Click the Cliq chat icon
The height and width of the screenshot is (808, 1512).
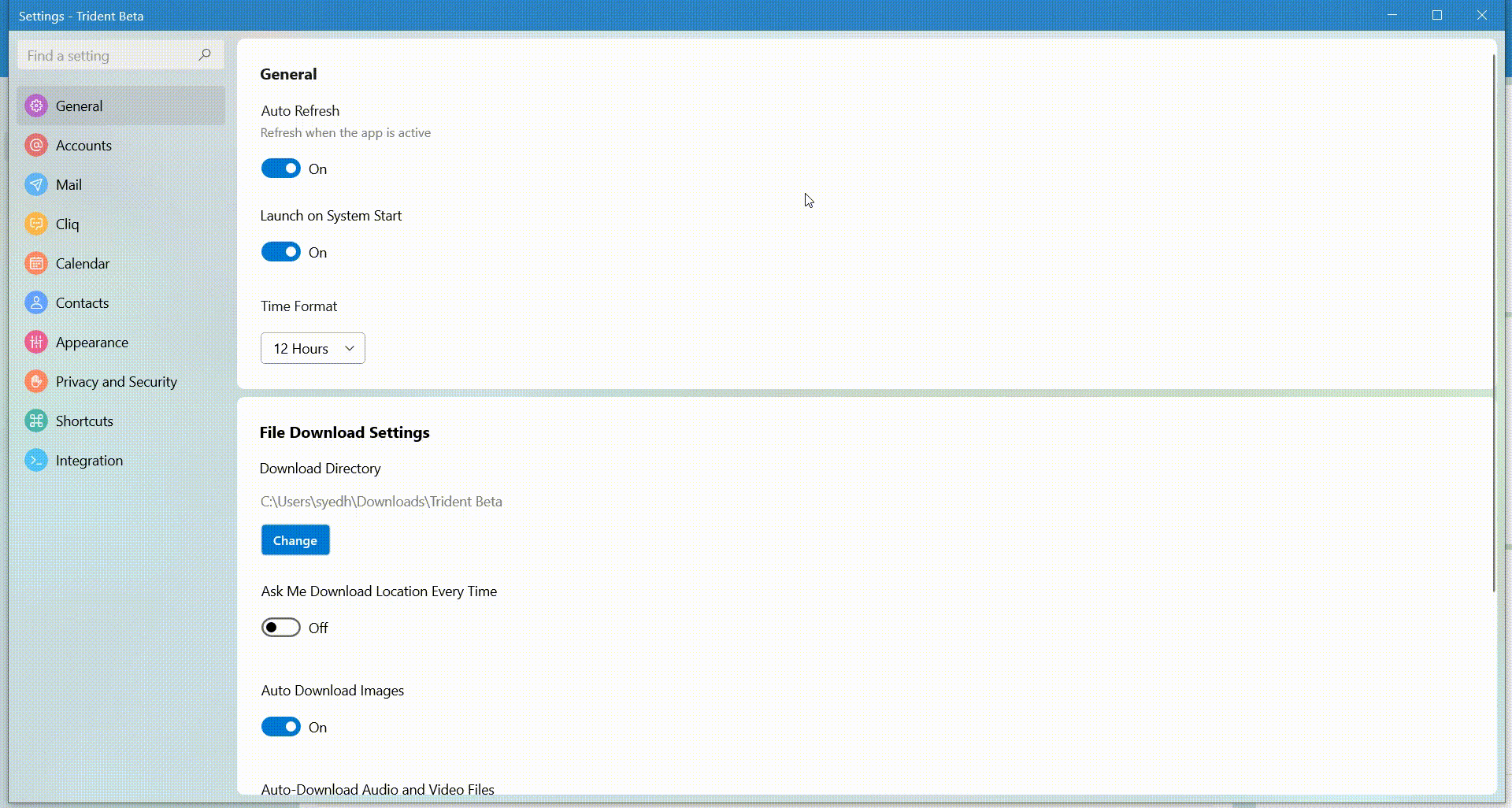click(36, 224)
